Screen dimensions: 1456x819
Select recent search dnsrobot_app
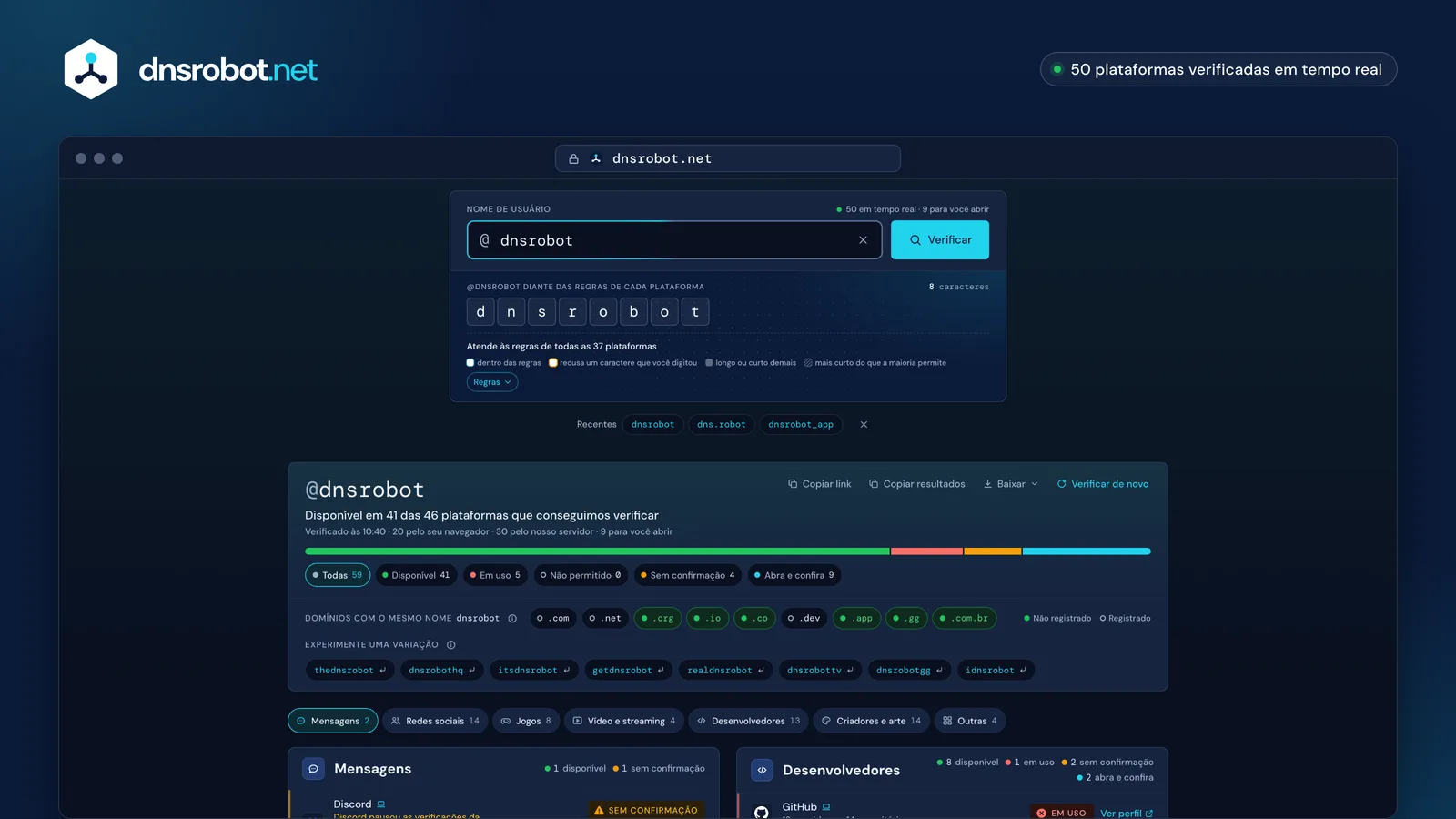[801, 424]
